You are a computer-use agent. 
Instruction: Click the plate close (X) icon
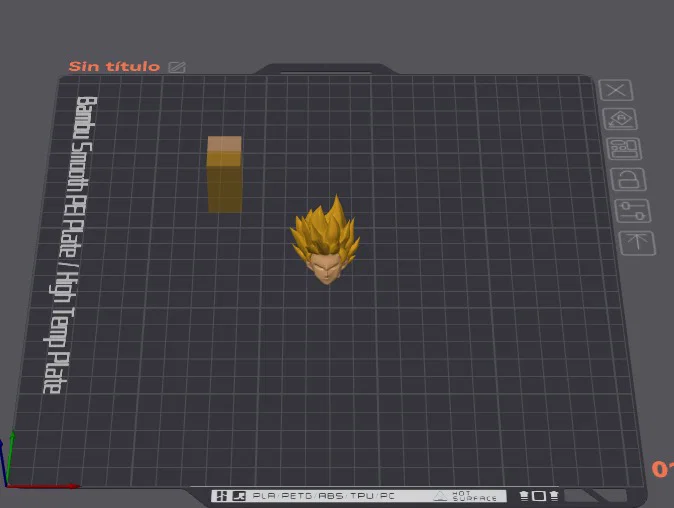click(616, 90)
